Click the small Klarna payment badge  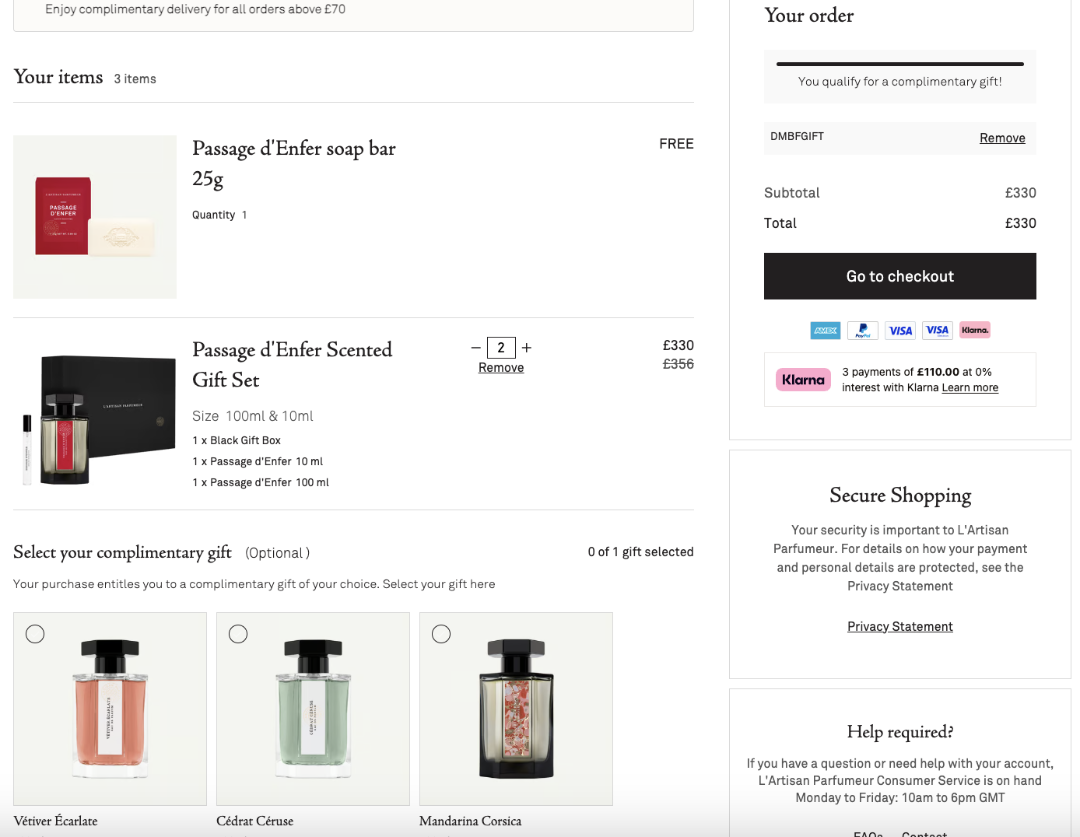point(974,330)
